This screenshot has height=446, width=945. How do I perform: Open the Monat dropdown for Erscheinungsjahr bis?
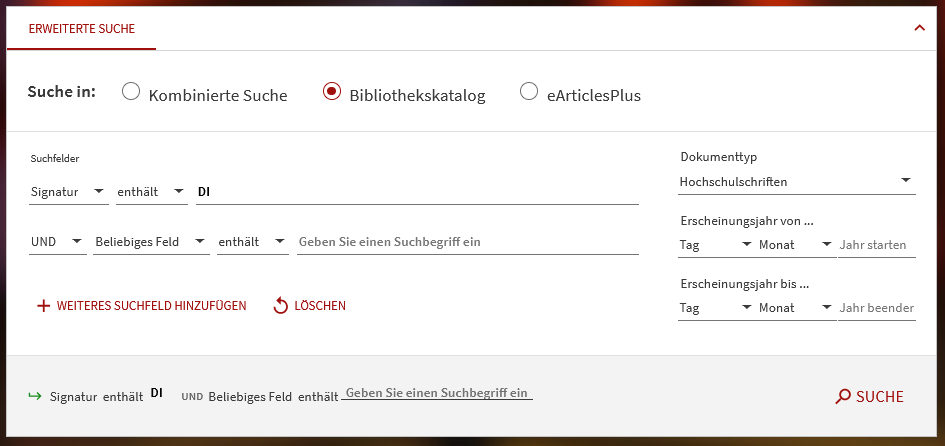coord(795,308)
